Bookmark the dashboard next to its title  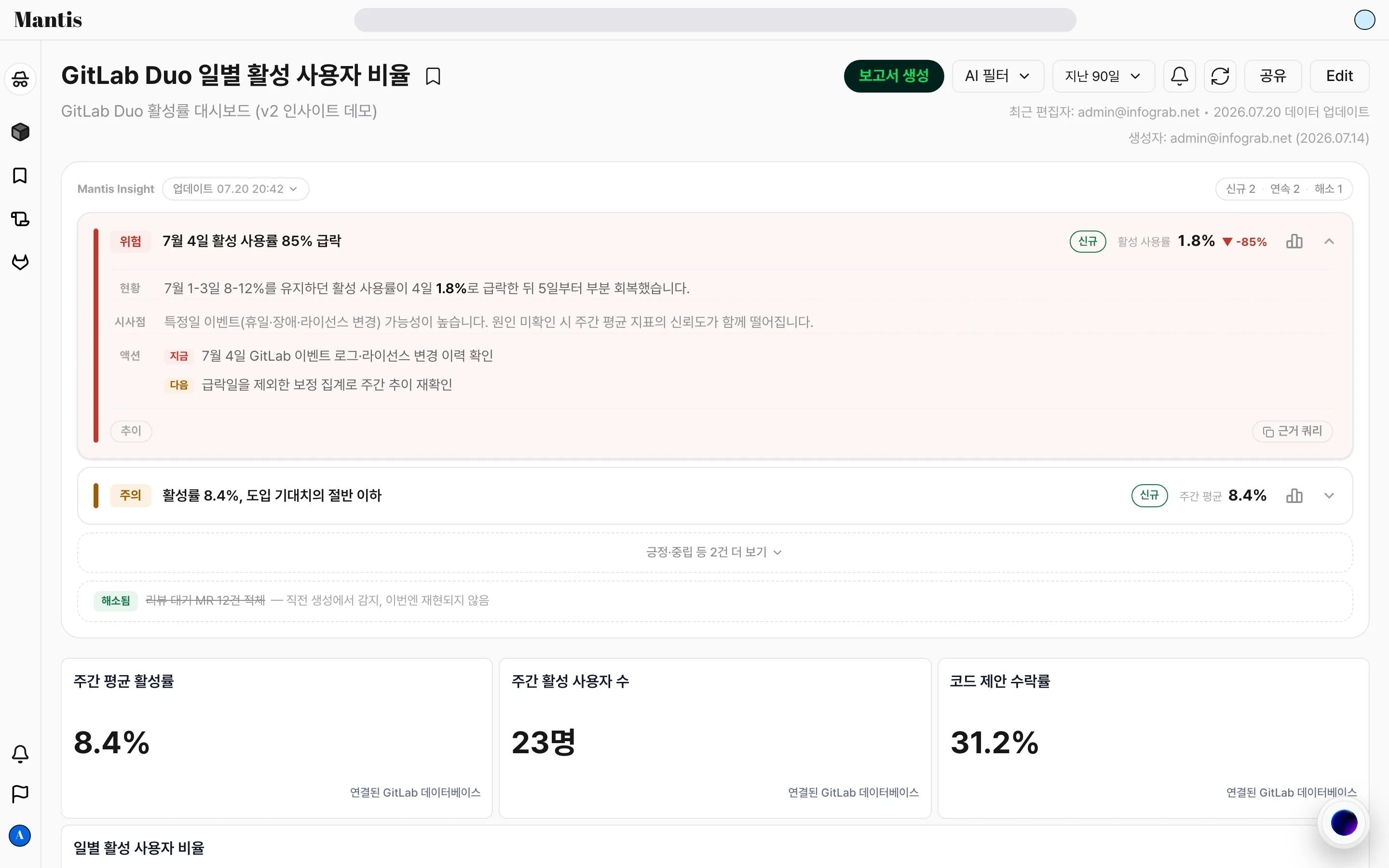click(x=434, y=76)
